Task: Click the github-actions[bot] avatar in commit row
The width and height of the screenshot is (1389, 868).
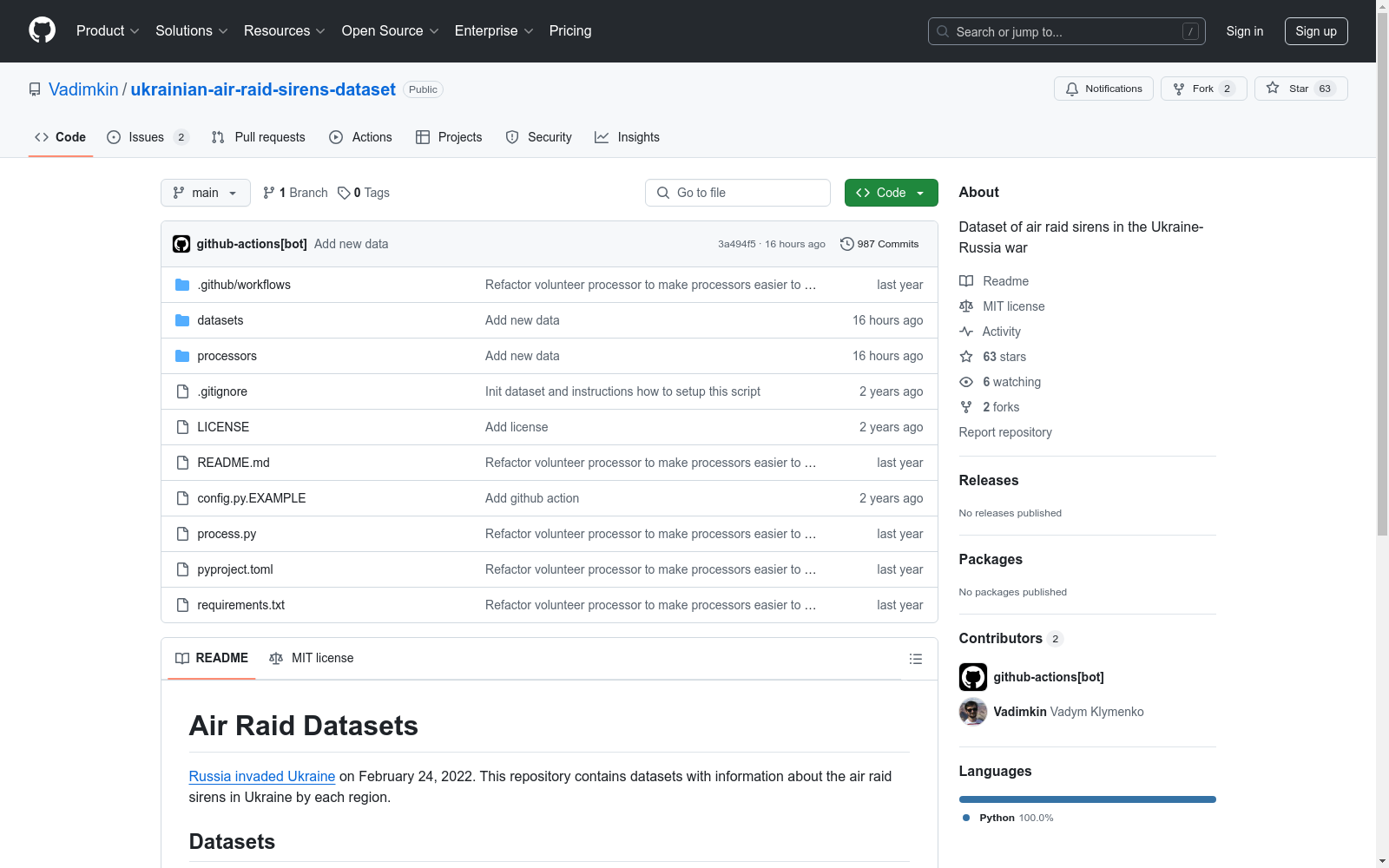Action: 181,244
